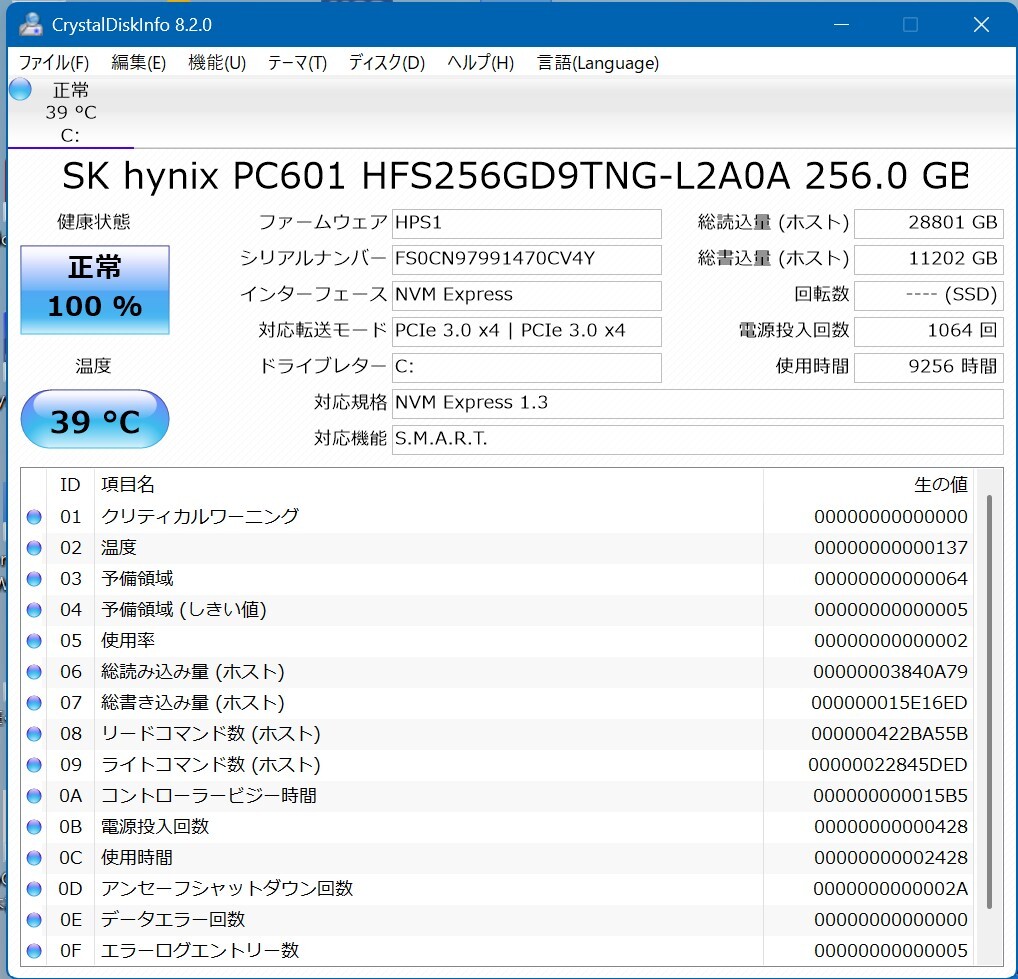The width and height of the screenshot is (1018, 979).
Task: Click the status orb for 予備領域 (しきい値) row
Action: pos(34,610)
